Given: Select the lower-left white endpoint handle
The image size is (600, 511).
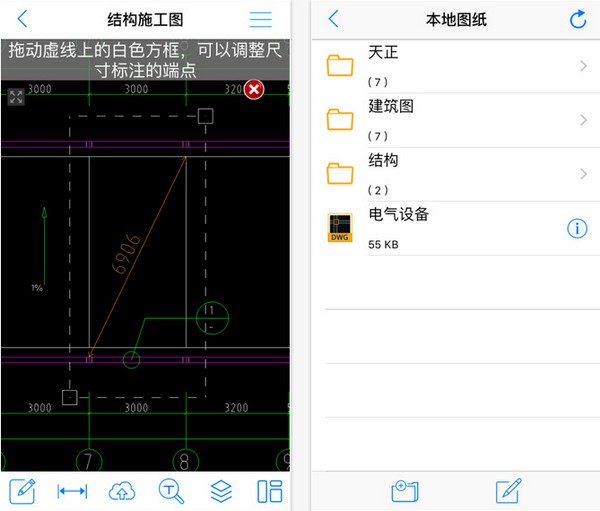Looking at the screenshot, I should pyautogui.click(x=70, y=397).
